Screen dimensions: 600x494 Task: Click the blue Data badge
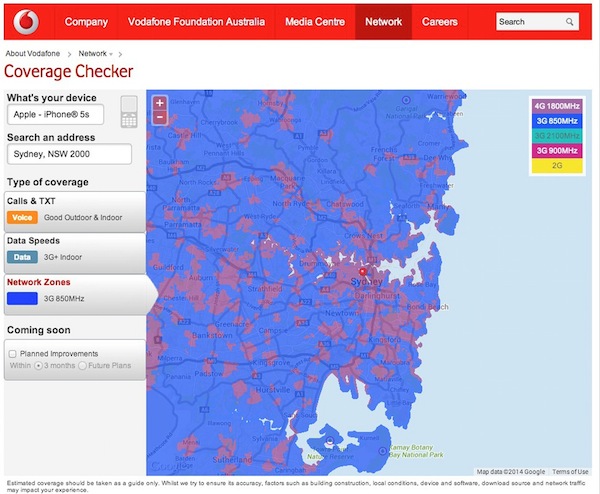tap(22, 257)
